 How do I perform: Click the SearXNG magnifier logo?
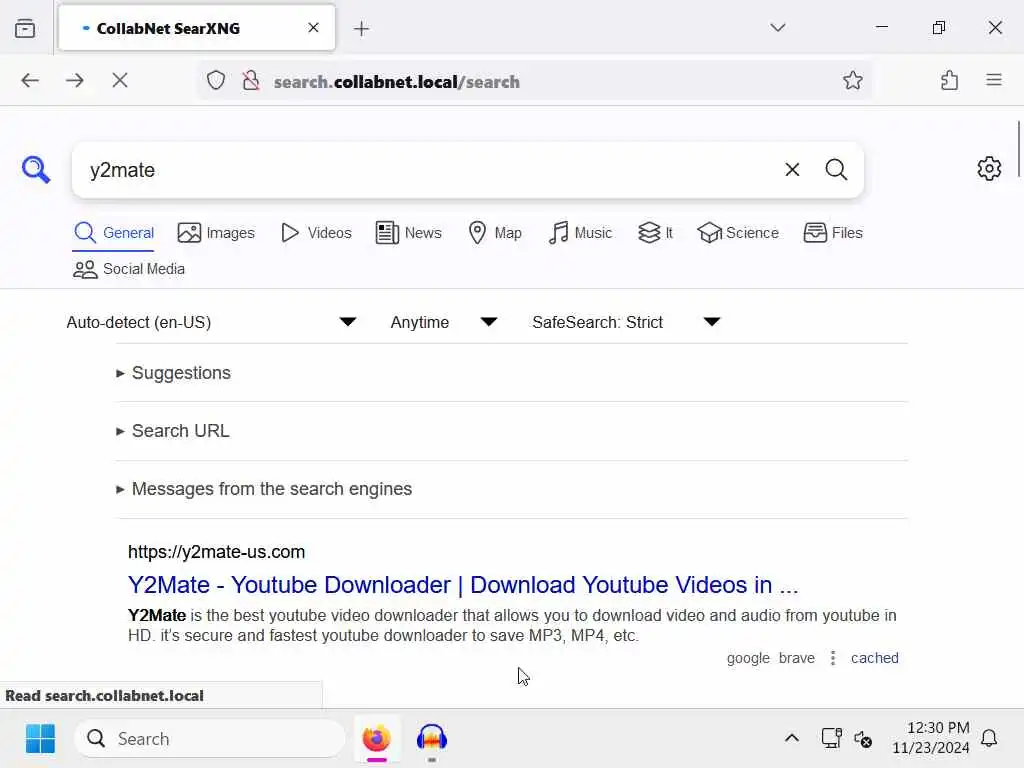click(36, 170)
